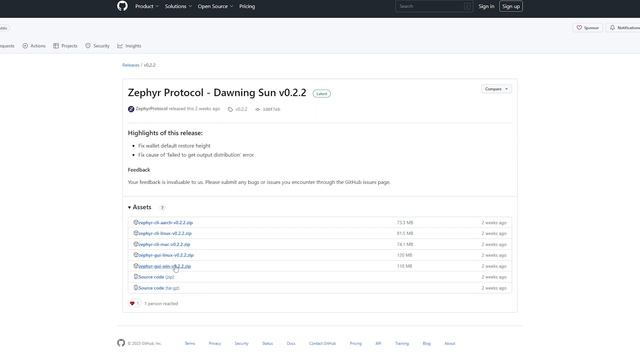Click the GitHub logo in footer

tap(121, 343)
